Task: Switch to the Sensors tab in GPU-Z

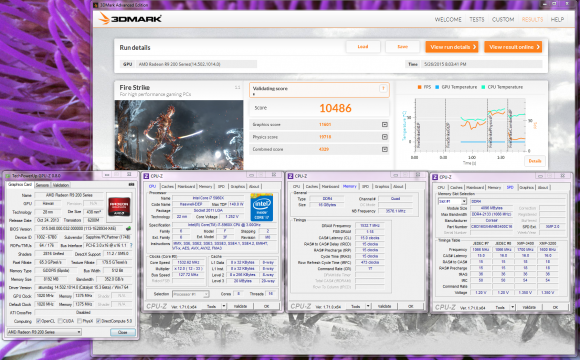Action: pyautogui.click(x=42, y=185)
